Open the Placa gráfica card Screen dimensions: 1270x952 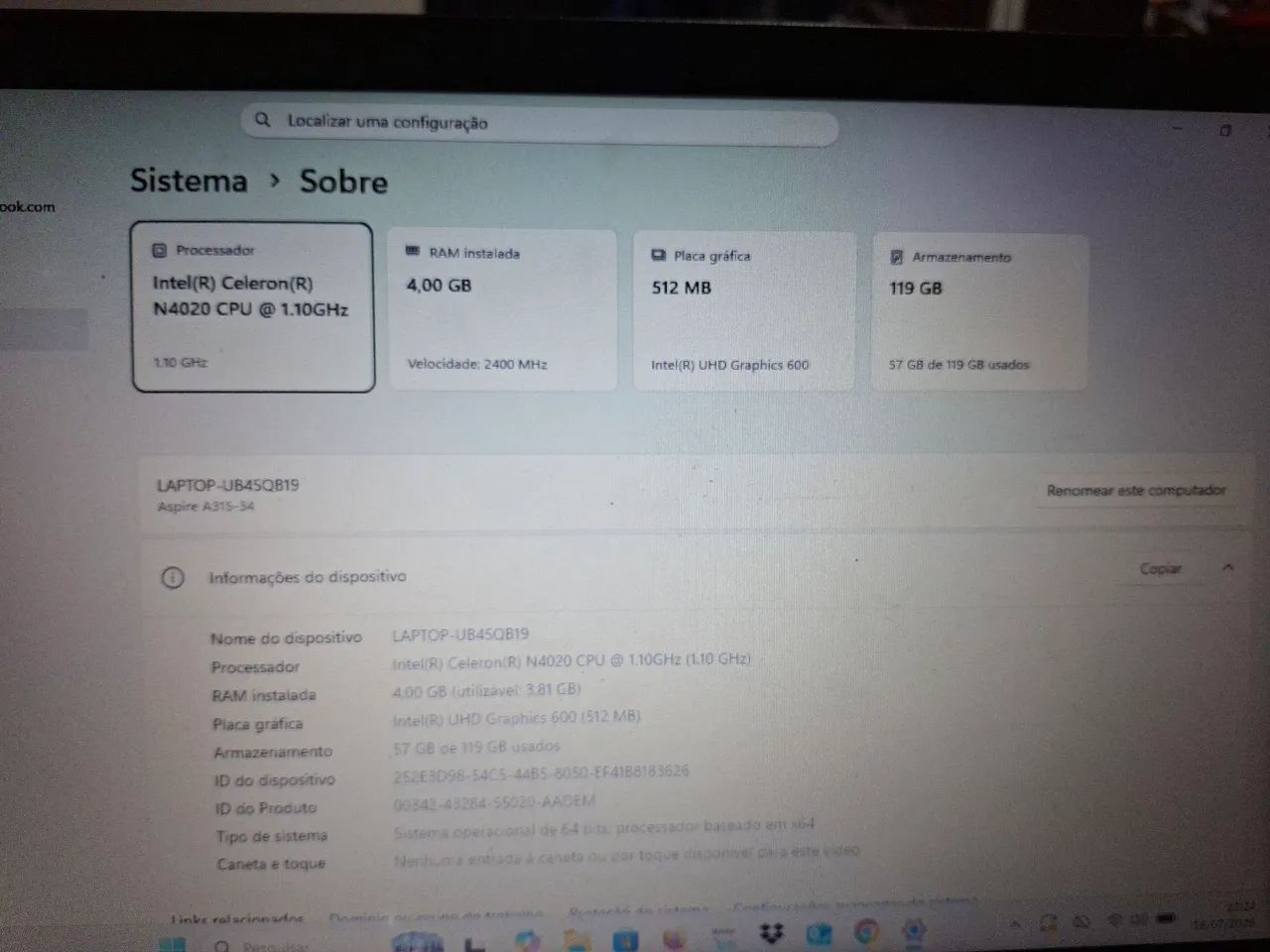[744, 311]
